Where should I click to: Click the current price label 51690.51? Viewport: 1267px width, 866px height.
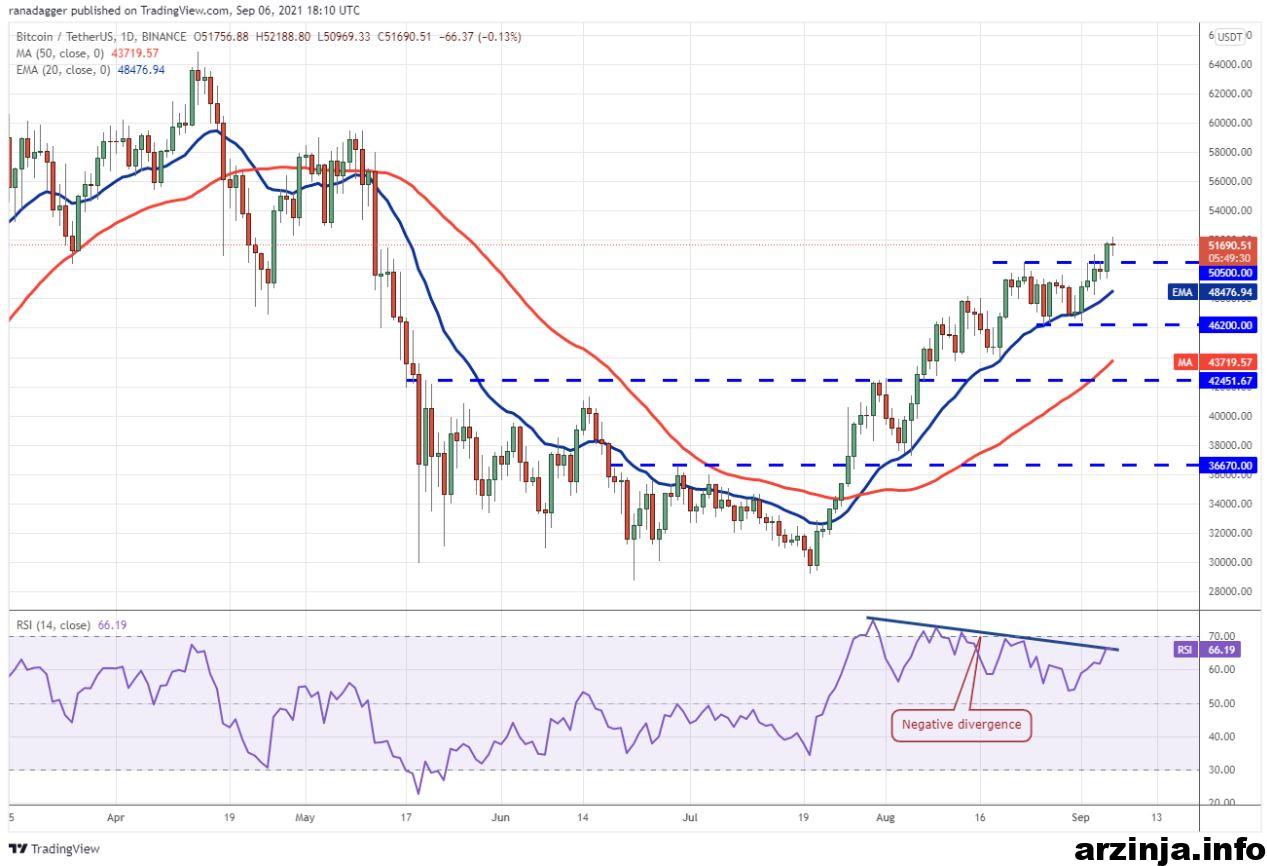point(1229,244)
